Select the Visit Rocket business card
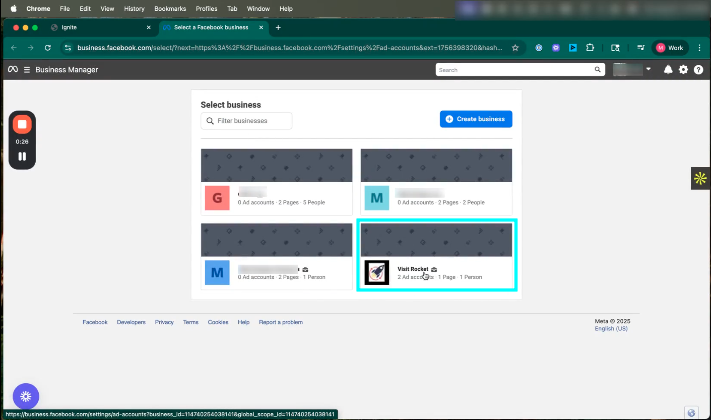 click(x=436, y=257)
